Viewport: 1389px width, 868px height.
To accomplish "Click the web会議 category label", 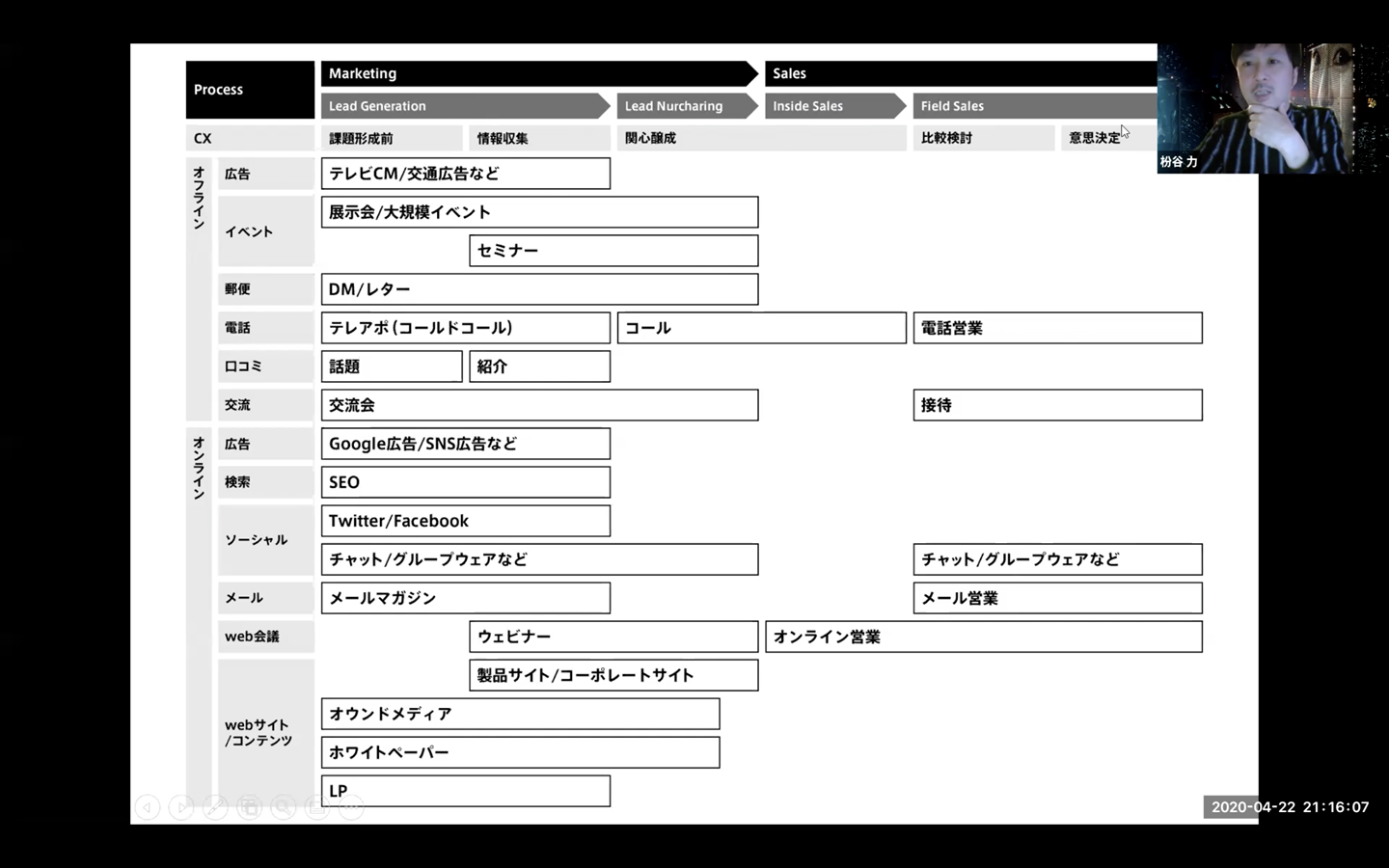I will coord(266,637).
